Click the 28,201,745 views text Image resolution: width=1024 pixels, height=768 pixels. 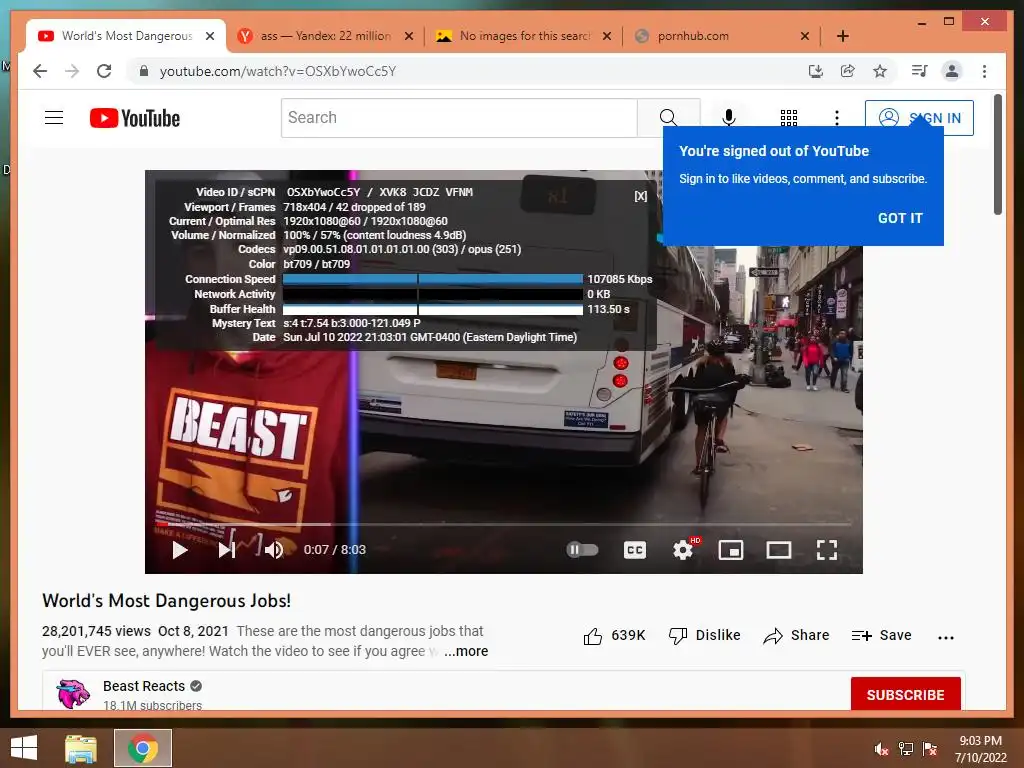[x=96, y=632]
